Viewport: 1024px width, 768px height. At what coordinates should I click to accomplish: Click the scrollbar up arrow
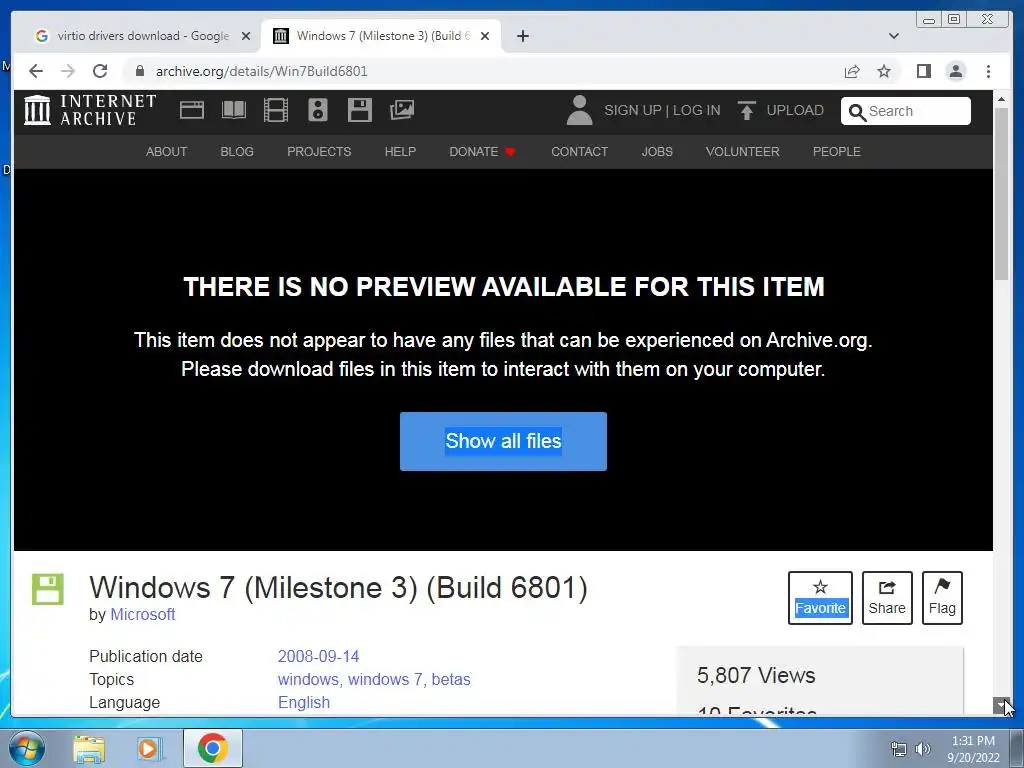[x=1001, y=99]
